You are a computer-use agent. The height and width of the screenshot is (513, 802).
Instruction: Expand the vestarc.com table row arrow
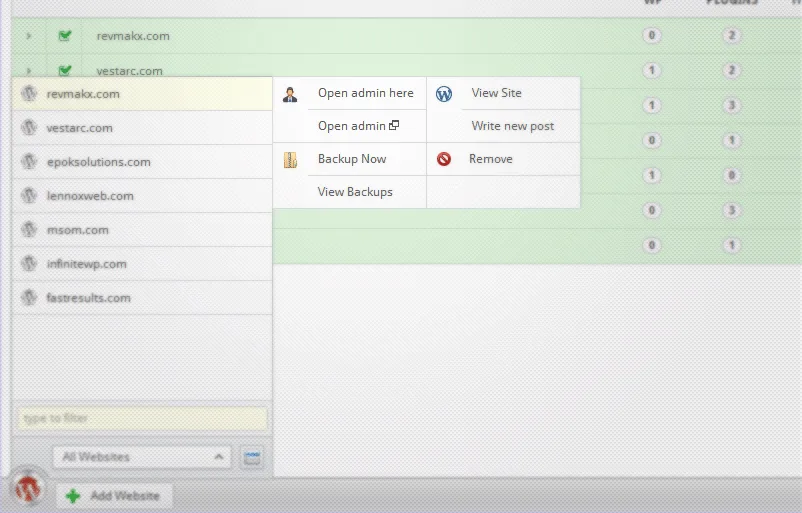29,71
